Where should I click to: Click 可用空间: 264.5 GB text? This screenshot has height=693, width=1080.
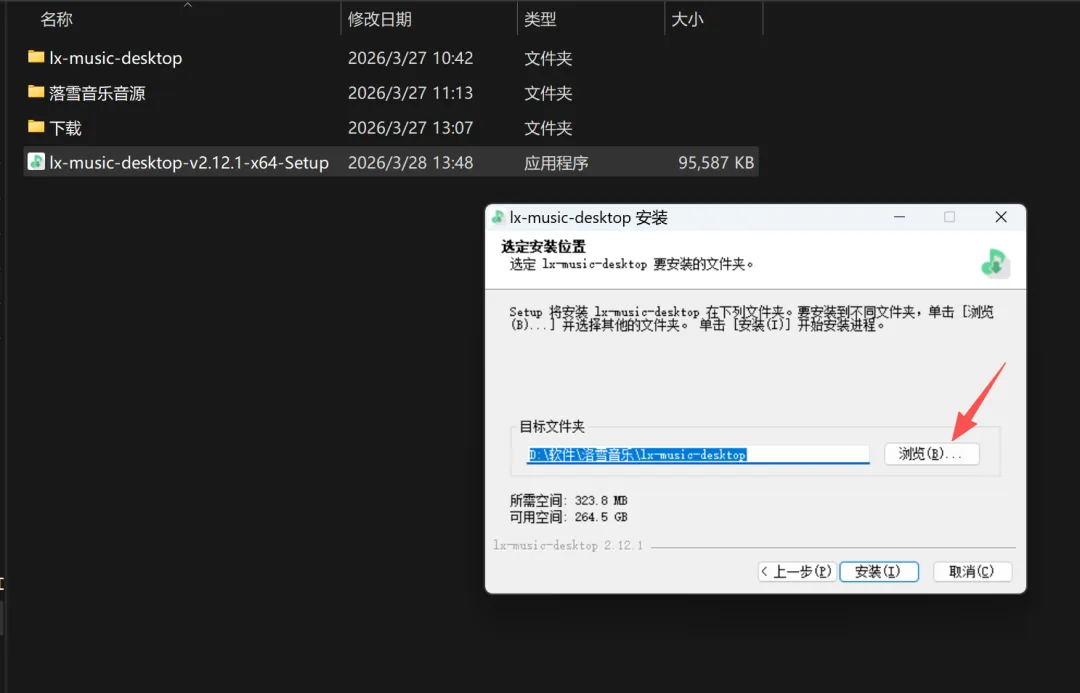pos(568,517)
